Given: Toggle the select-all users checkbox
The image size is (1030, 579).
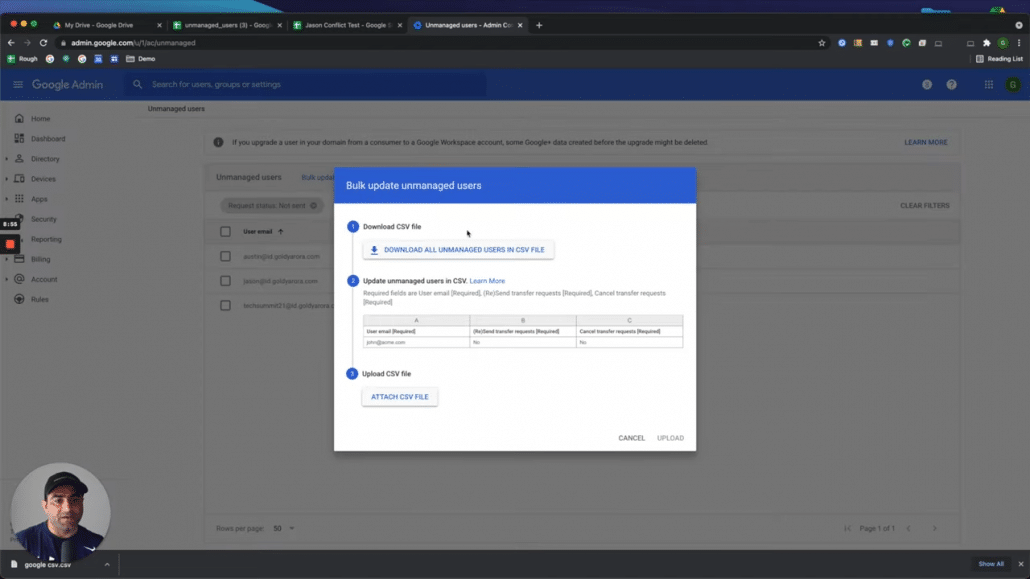Looking at the screenshot, I should [x=225, y=231].
